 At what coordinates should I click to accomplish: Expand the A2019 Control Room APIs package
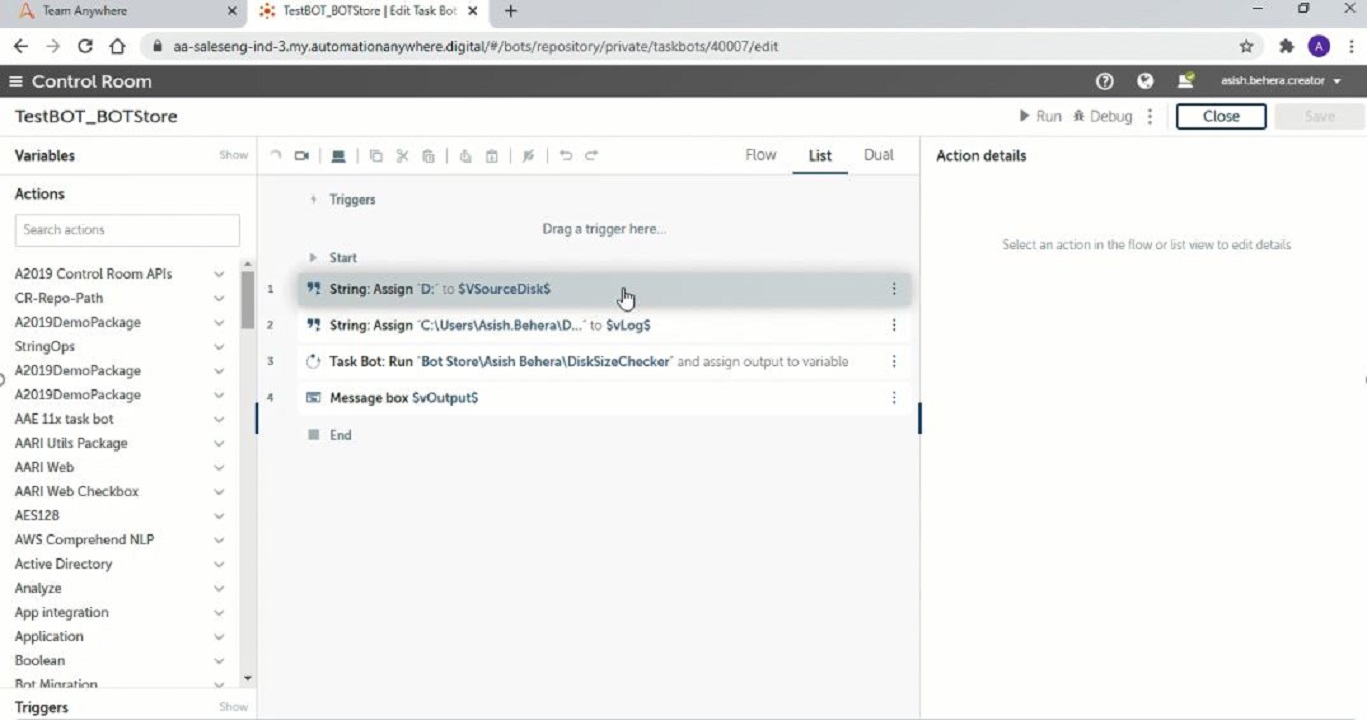coord(219,274)
